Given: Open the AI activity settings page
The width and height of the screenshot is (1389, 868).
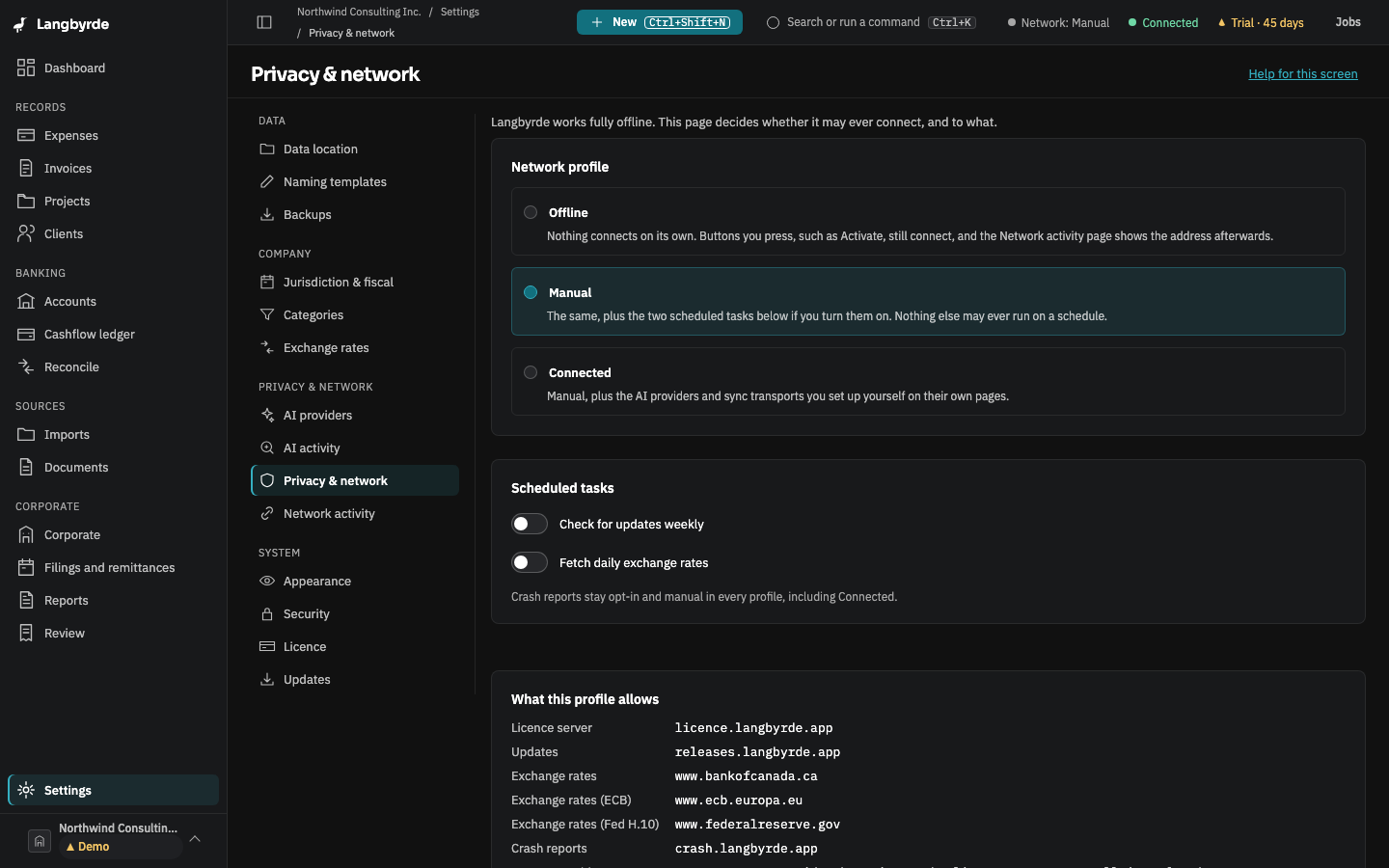Looking at the screenshot, I should pyautogui.click(x=355, y=448).
